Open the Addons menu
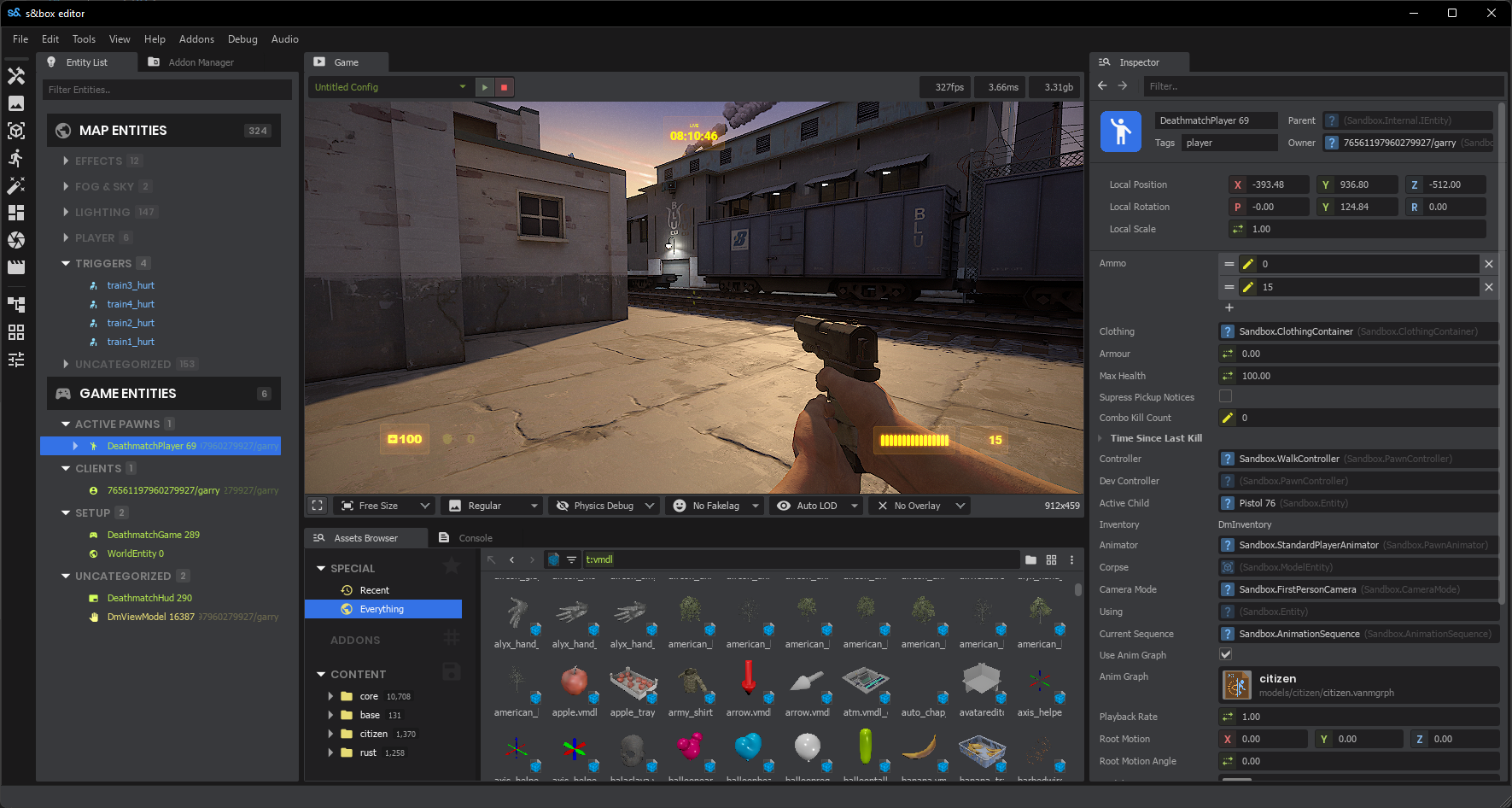 point(196,39)
